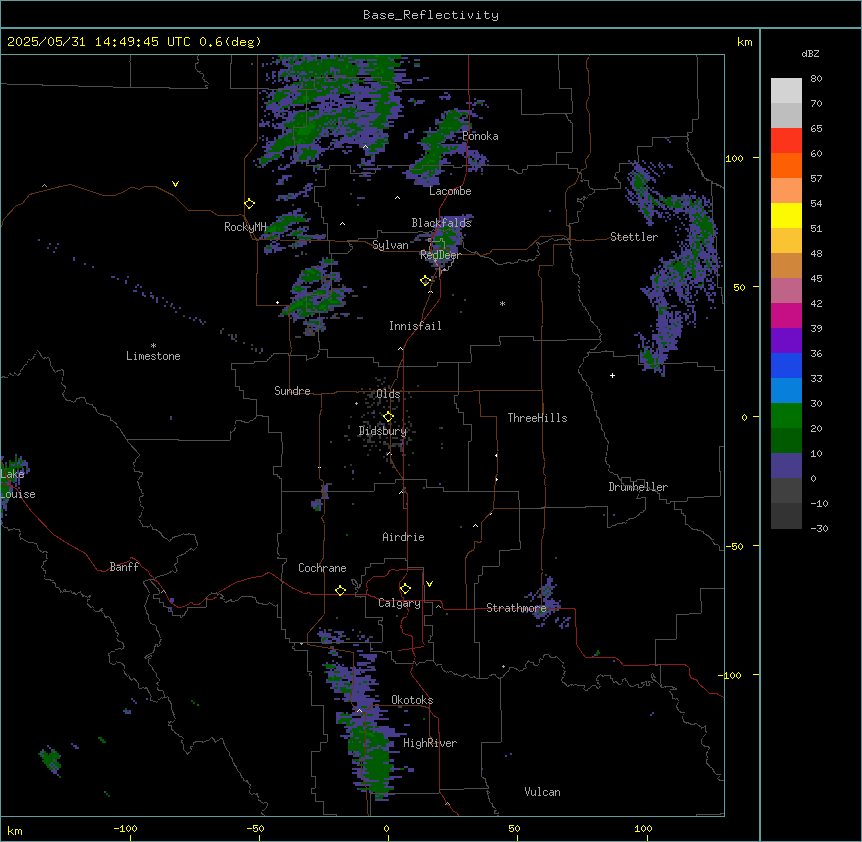Select the white plus marker north of Drumheller

(612, 375)
